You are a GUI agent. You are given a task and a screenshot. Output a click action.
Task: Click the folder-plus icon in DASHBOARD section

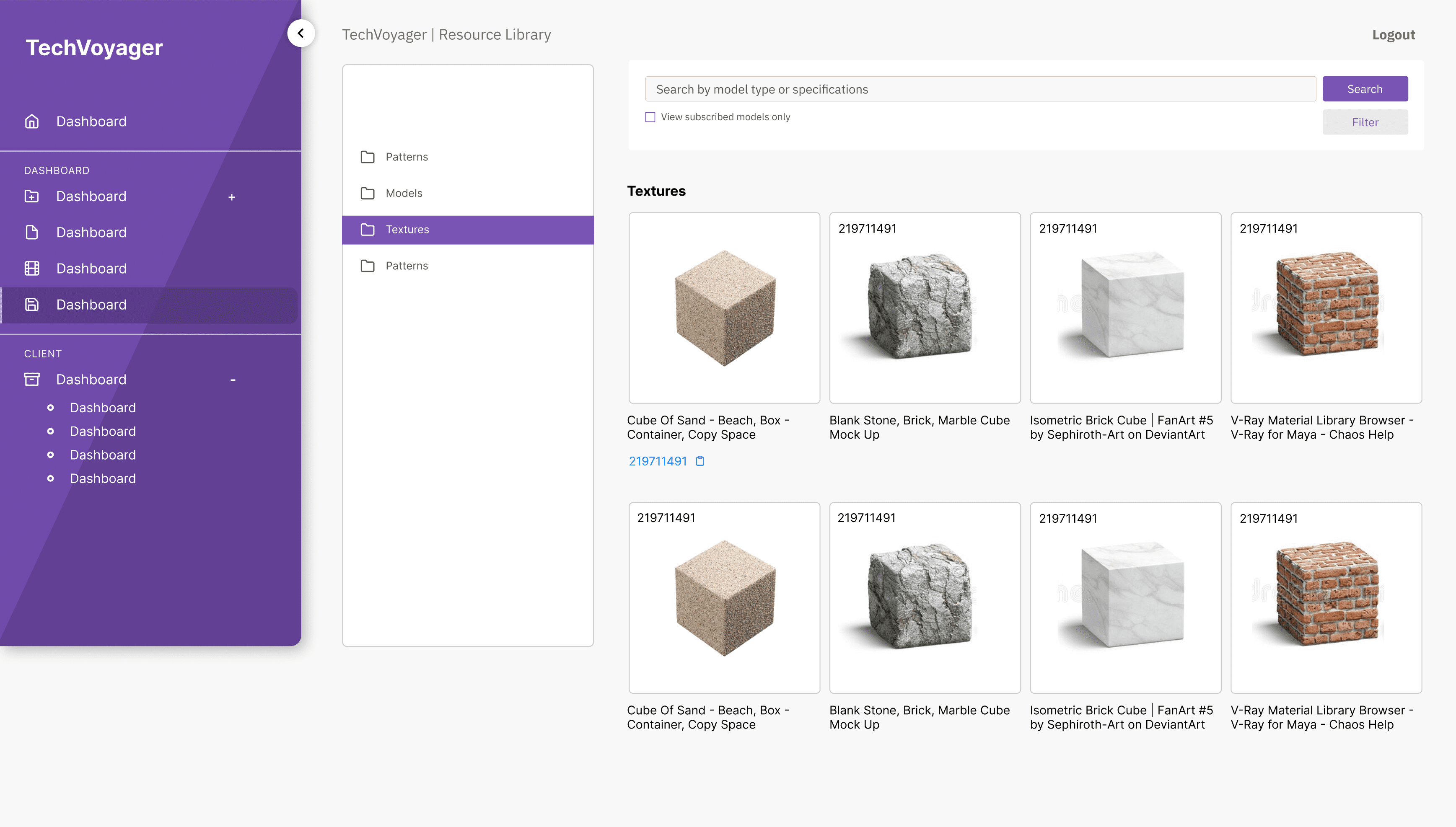click(32, 196)
